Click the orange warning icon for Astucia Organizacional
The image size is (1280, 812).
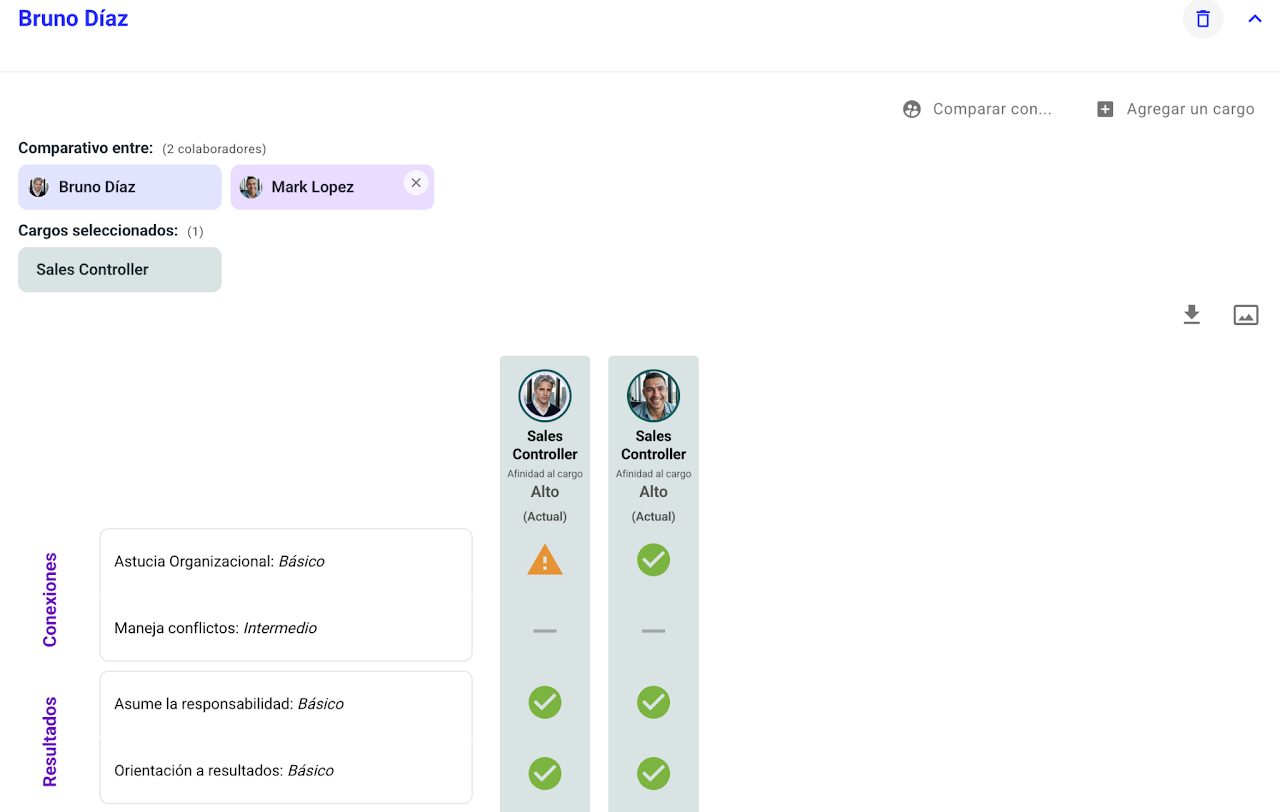pos(545,560)
